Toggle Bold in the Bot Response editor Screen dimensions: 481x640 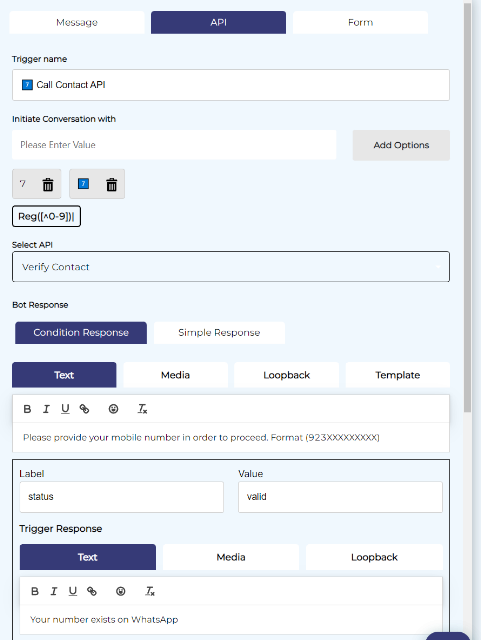(27, 409)
